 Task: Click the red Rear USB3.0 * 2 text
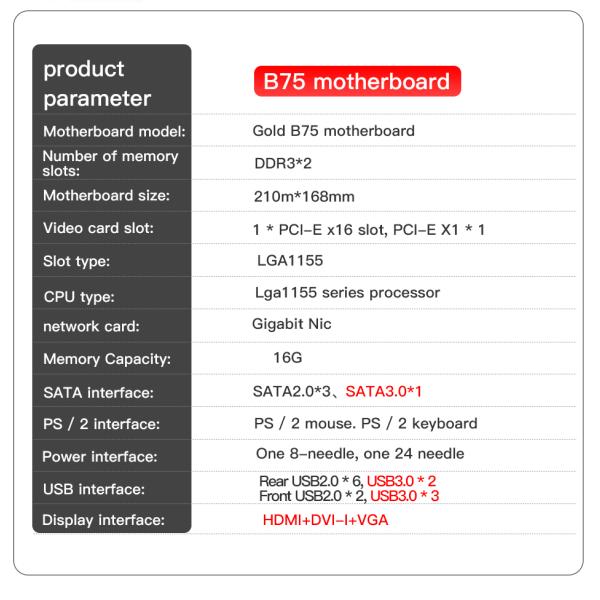point(402,481)
